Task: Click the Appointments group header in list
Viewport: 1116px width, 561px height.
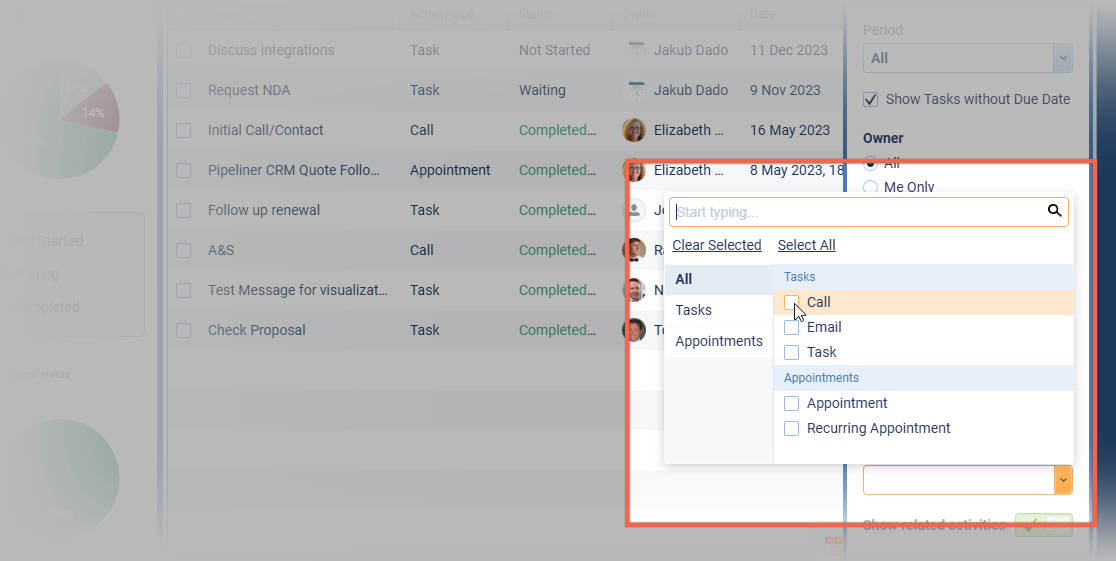Action: pyautogui.click(x=924, y=378)
